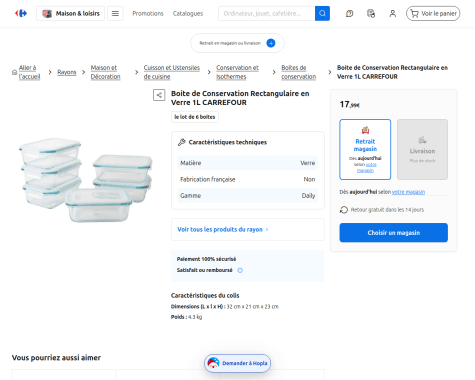Click the blue search magnifier button

[322, 13]
